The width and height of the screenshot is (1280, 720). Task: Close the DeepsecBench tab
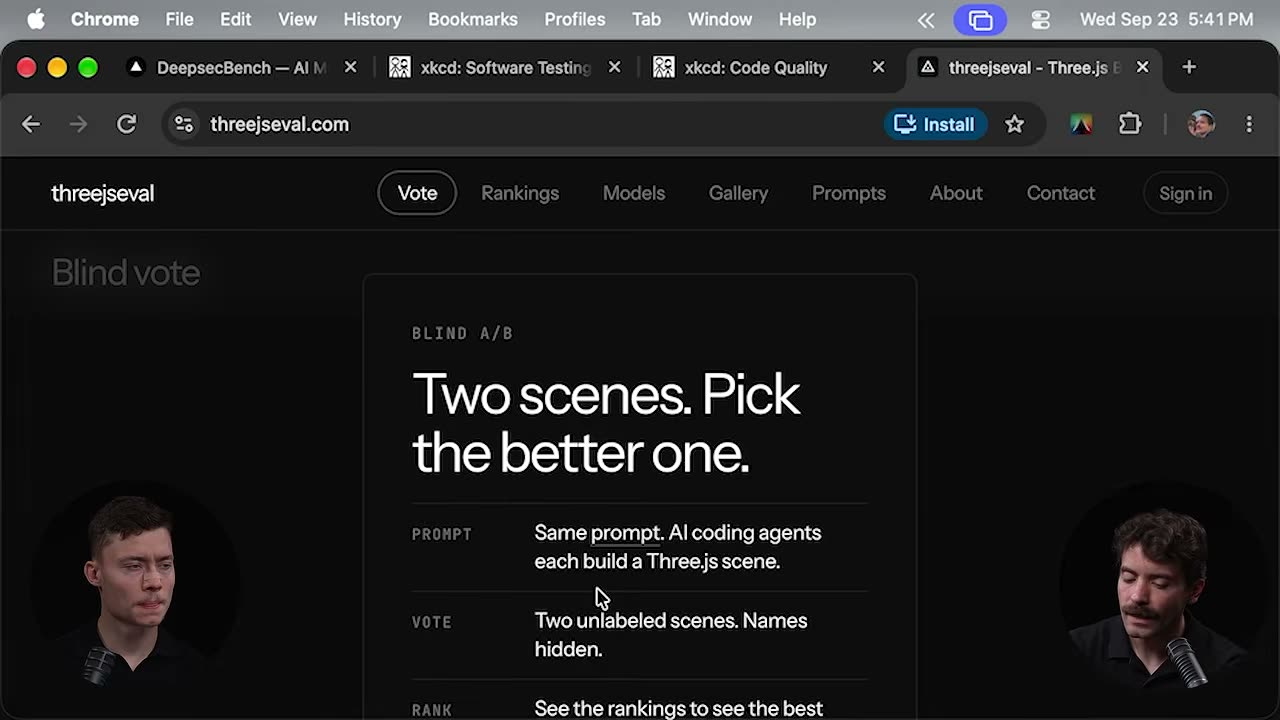[350, 67]
